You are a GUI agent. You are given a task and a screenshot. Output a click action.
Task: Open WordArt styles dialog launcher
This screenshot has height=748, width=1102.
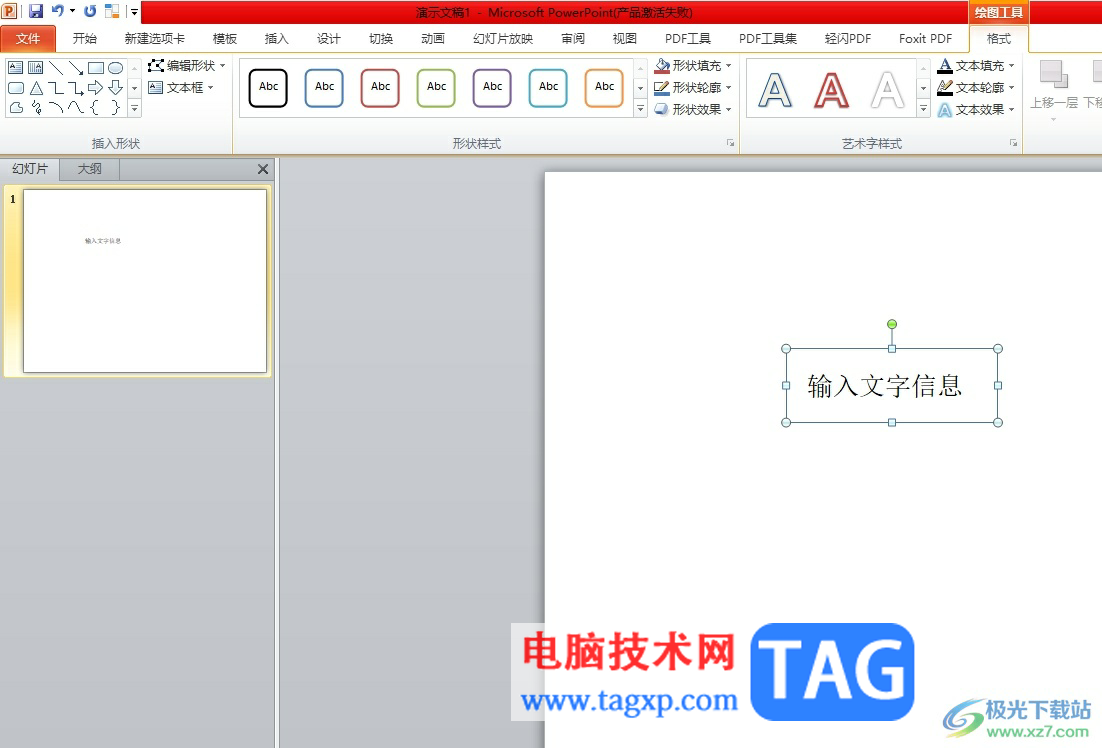(1013, 143)
